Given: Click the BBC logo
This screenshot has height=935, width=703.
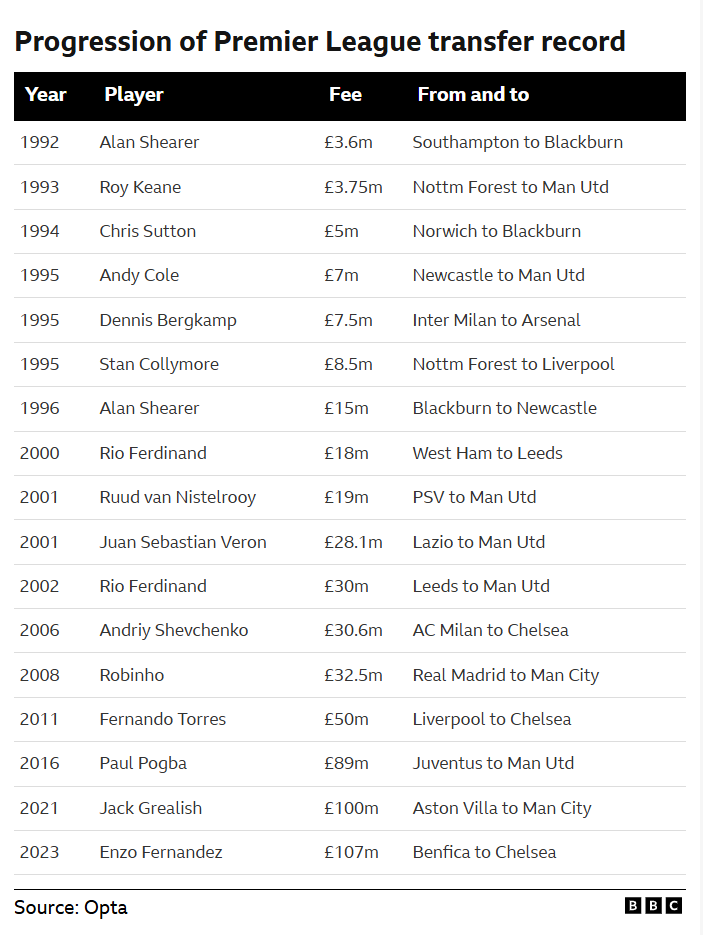Looking at the screenshot, I should pos(654,906).
